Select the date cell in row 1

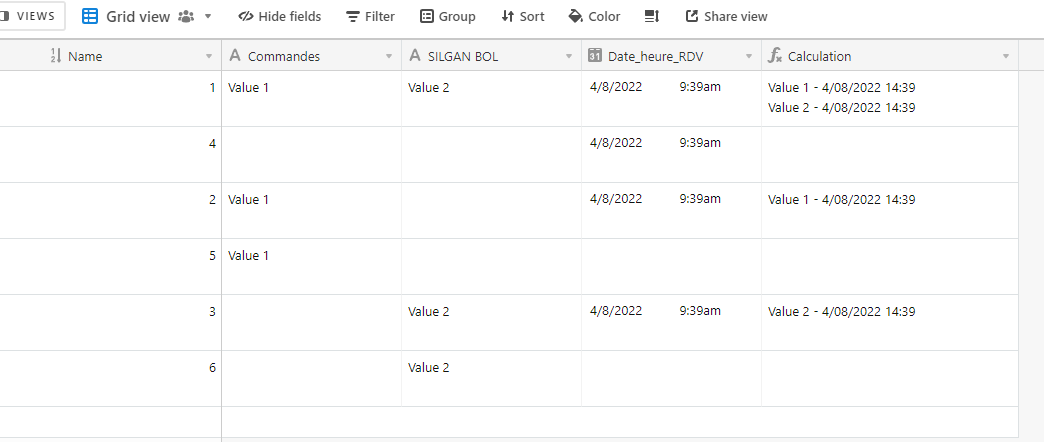(671, 99)
